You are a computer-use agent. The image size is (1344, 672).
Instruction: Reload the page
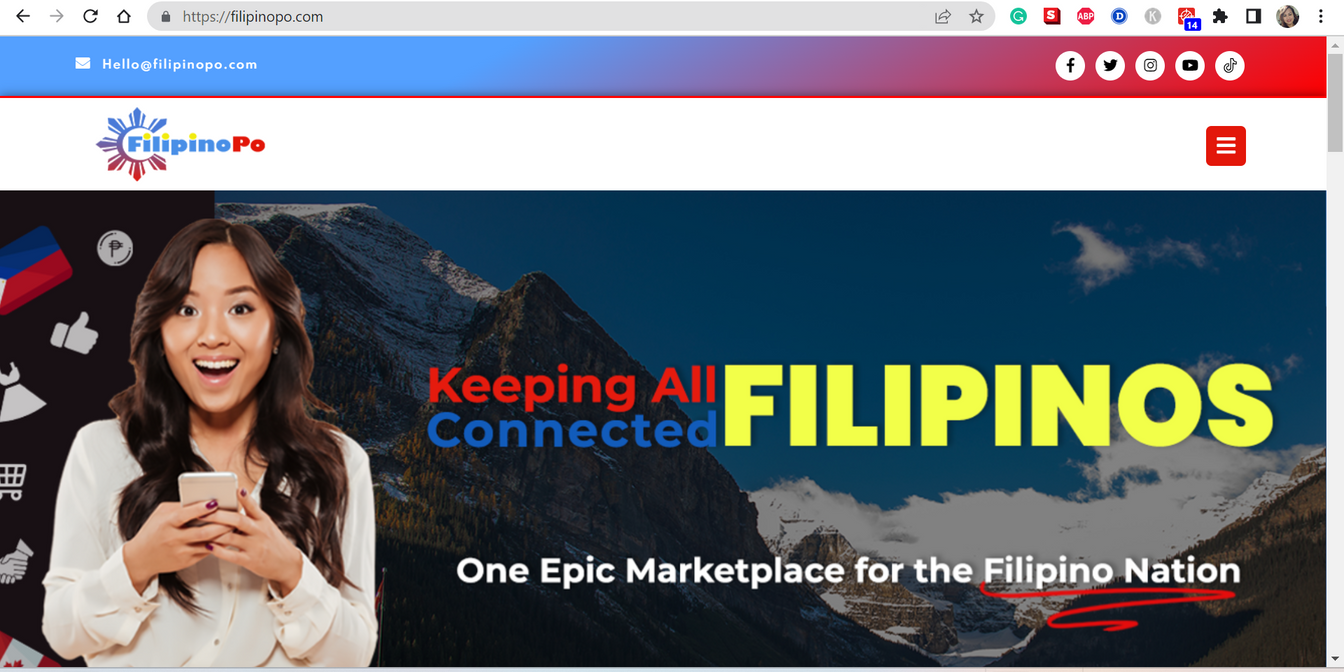90,16
